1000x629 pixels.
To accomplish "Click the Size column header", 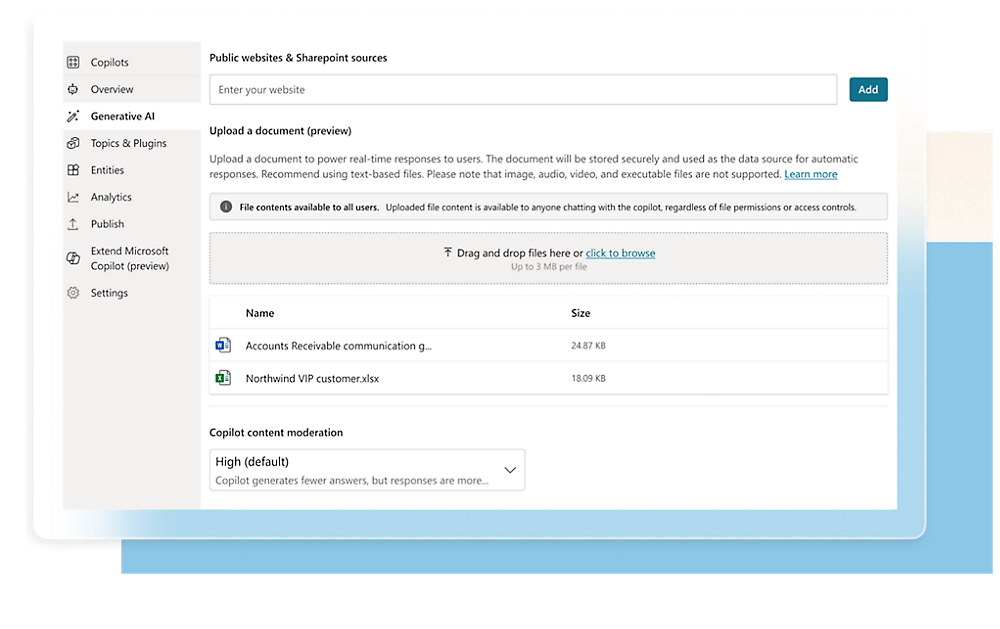I will tap(580, 313).
